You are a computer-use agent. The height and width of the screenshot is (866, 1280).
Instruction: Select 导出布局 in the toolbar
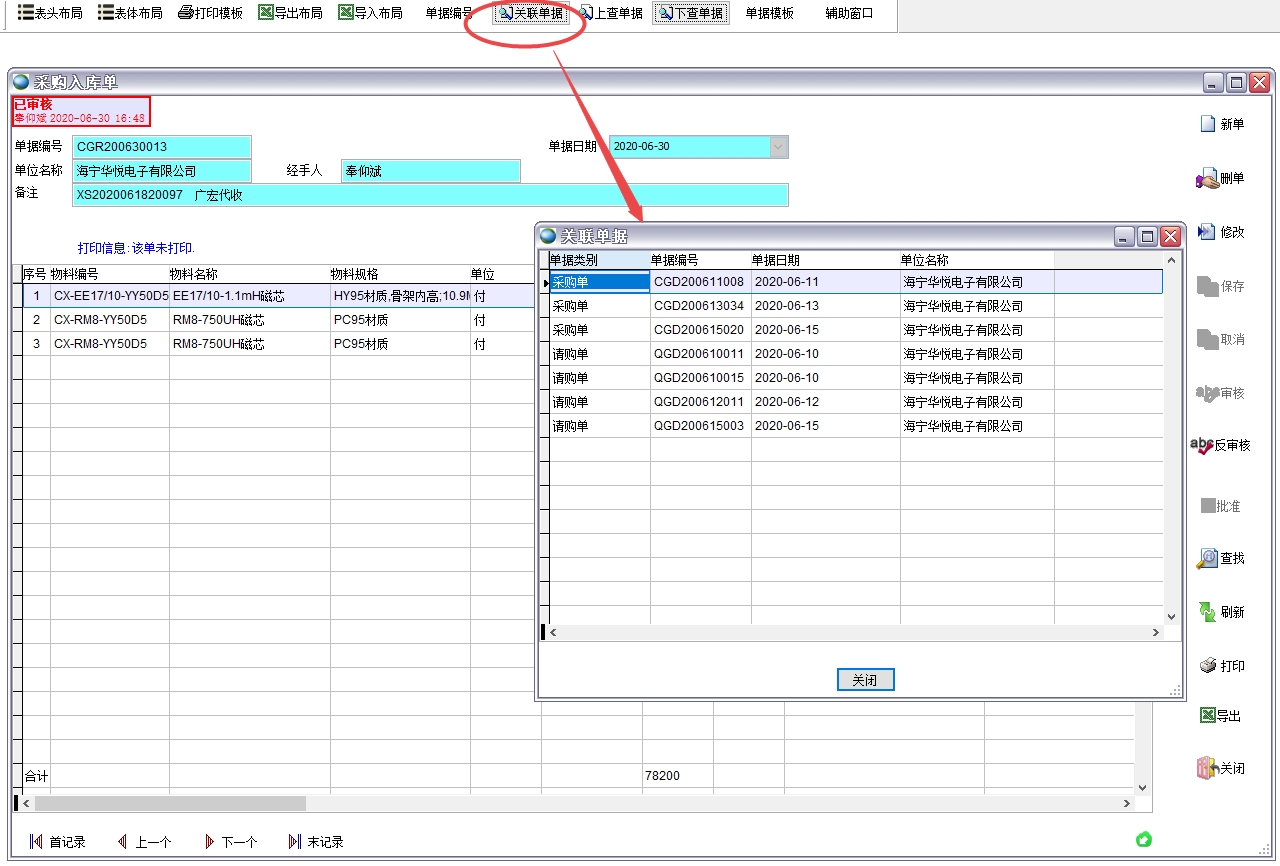coord(290,13)
